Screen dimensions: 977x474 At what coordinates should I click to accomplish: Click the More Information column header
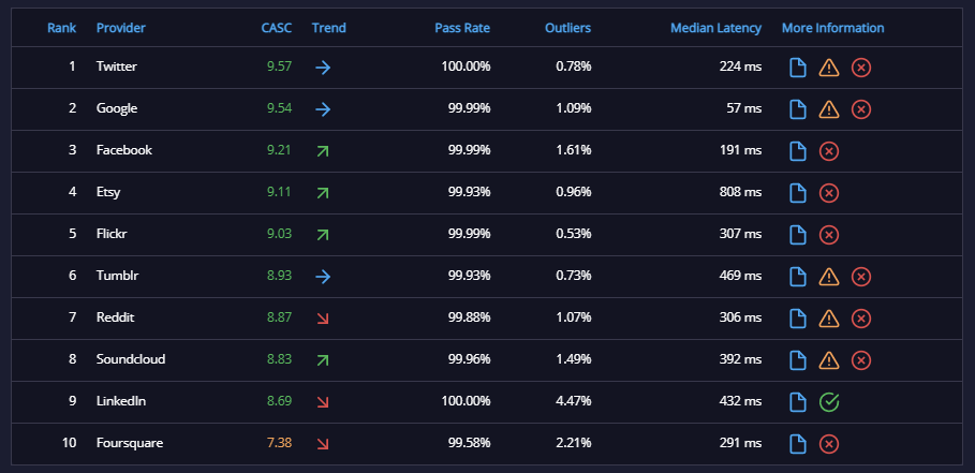(x=833, y=28)
